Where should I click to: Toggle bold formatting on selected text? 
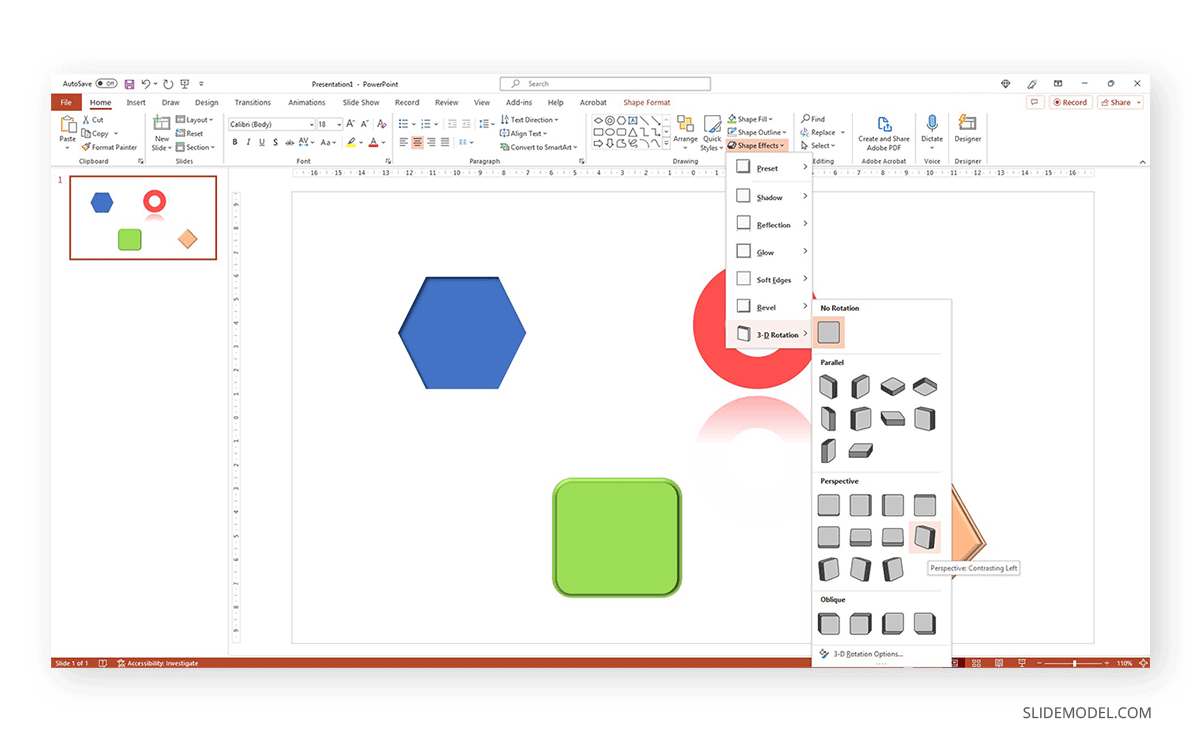[x=235, y=142]
